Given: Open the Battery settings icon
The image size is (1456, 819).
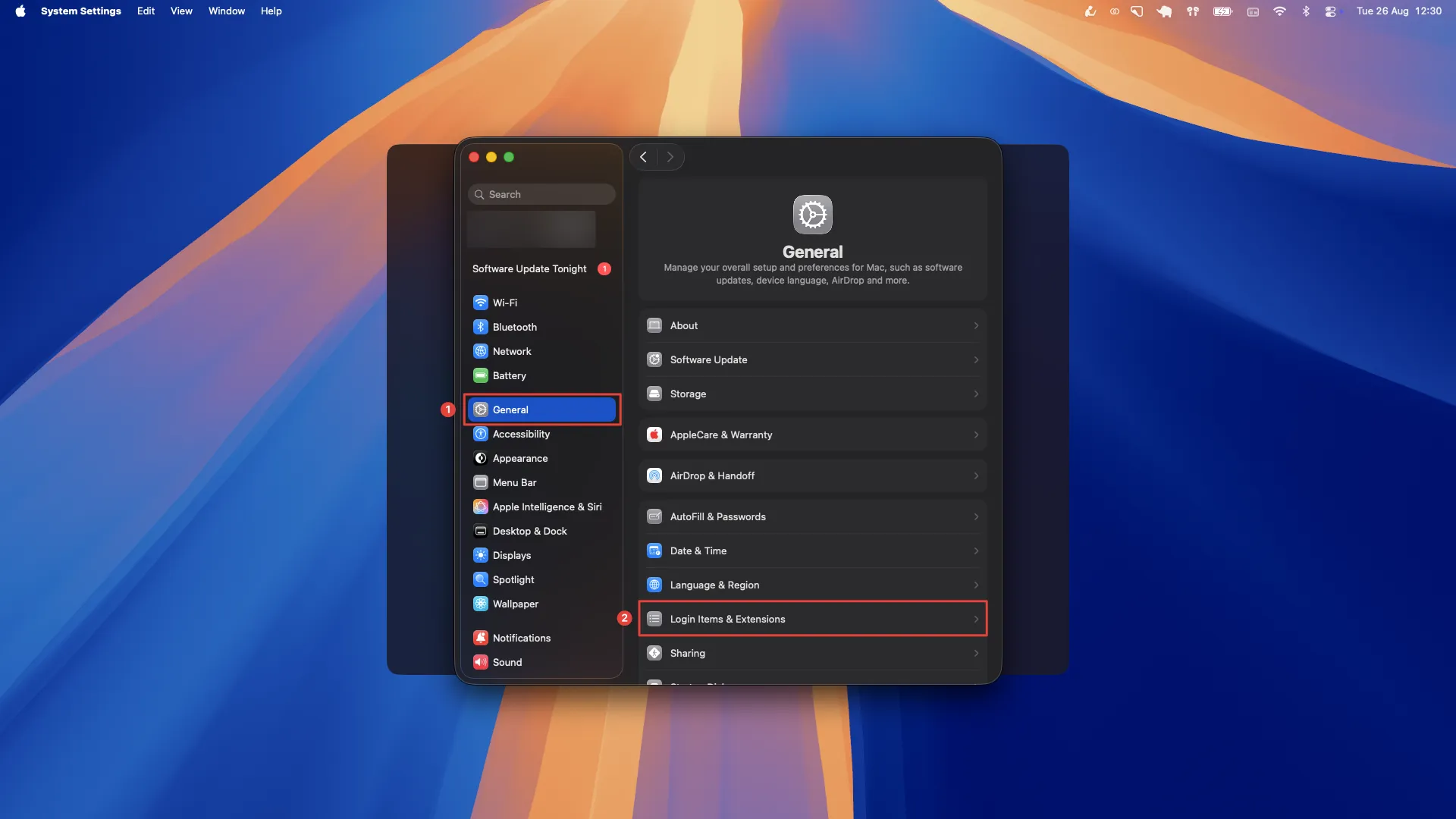Looking at the screenshot, I should point(480,375).
